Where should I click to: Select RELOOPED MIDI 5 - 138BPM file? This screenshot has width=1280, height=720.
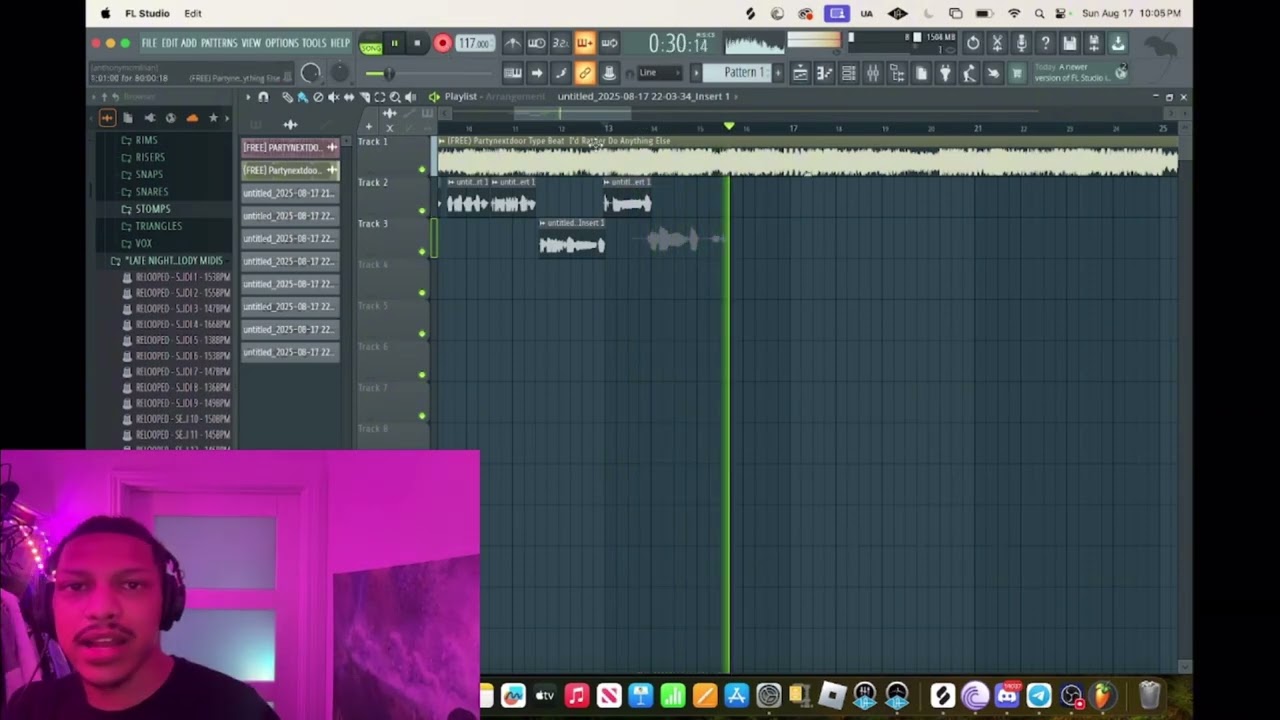coord(176,340)
